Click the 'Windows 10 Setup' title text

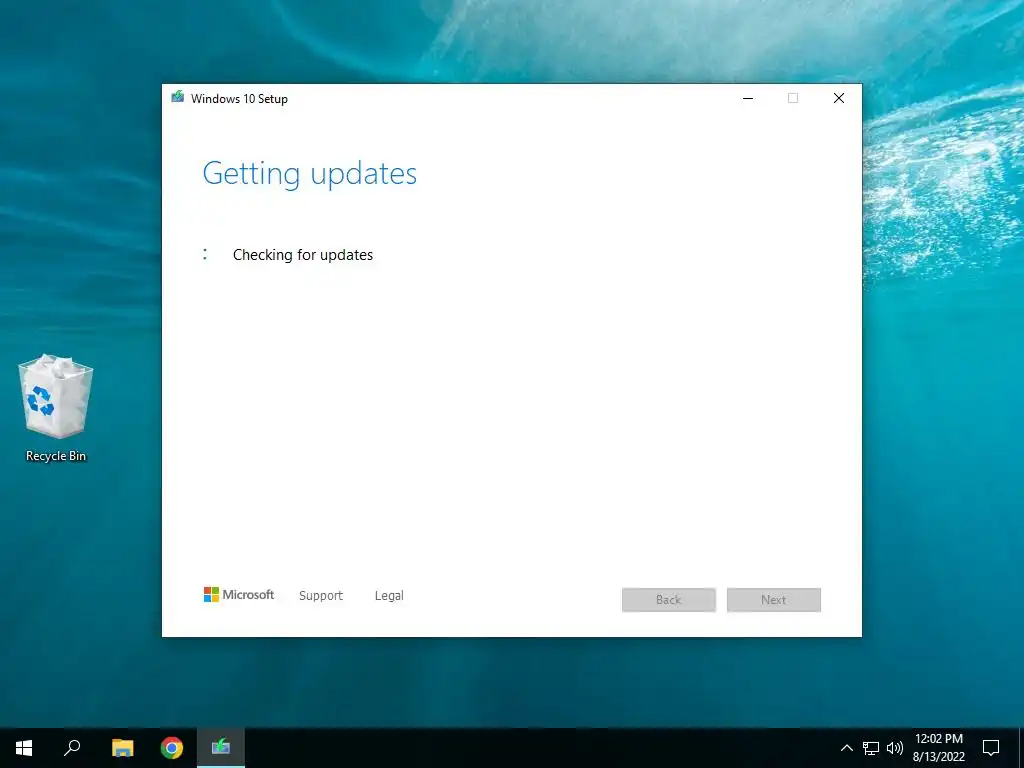[239, 99]
